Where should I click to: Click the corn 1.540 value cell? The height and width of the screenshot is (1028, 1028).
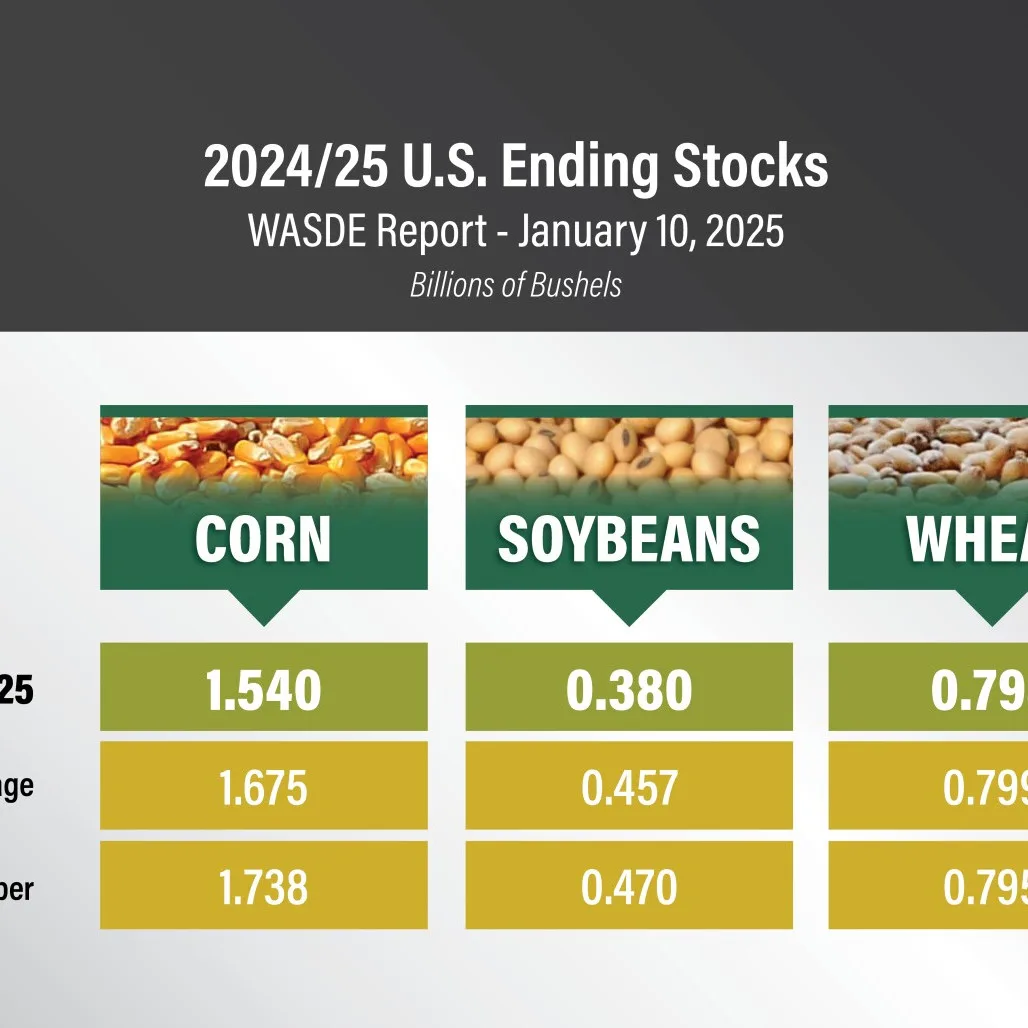tap(264, 686)
